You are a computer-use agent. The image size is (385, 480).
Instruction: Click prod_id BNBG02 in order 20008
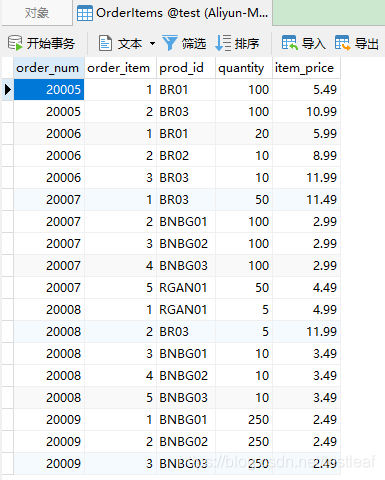186,376
